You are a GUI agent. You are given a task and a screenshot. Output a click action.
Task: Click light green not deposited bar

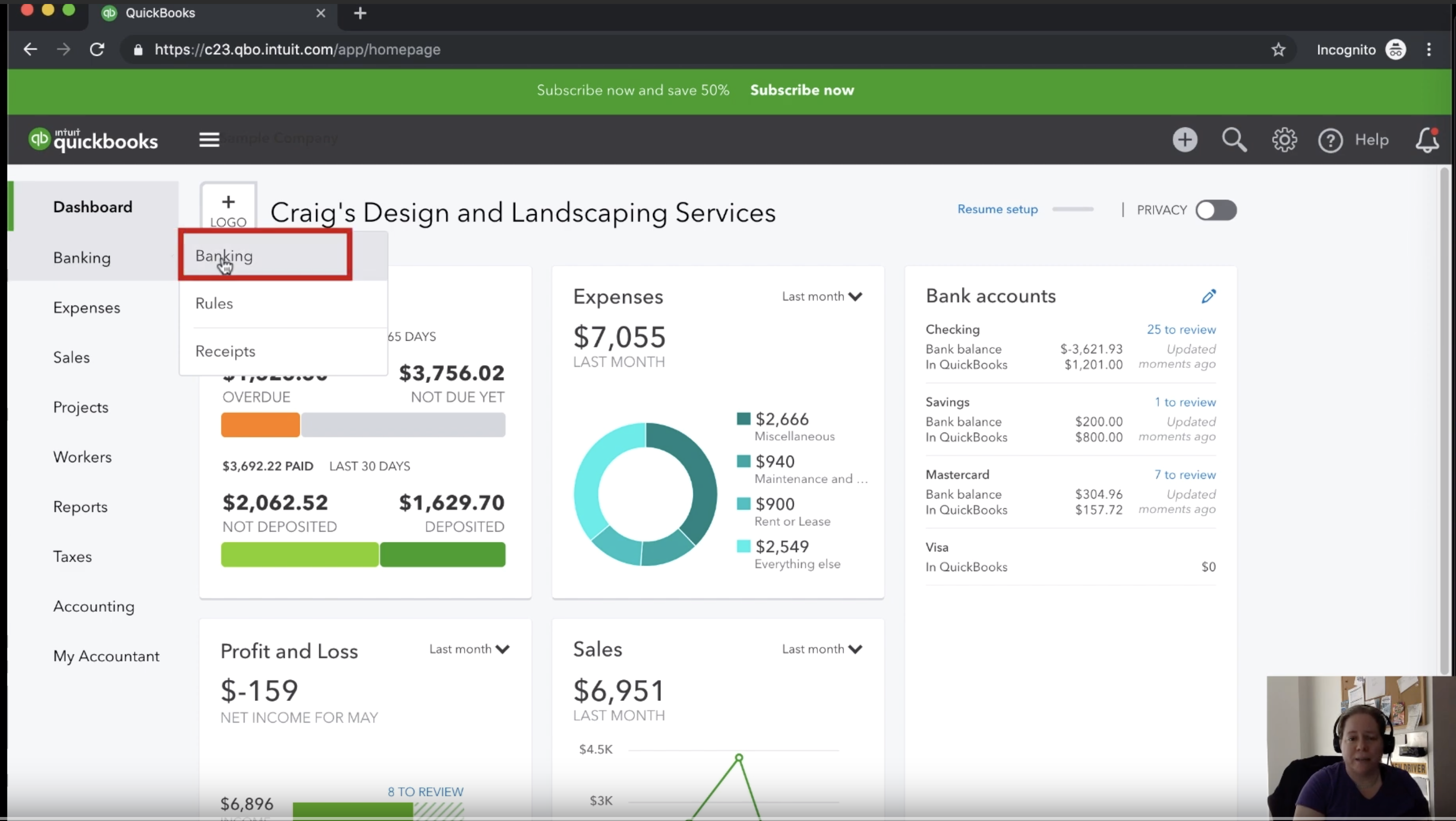(300, 555)
